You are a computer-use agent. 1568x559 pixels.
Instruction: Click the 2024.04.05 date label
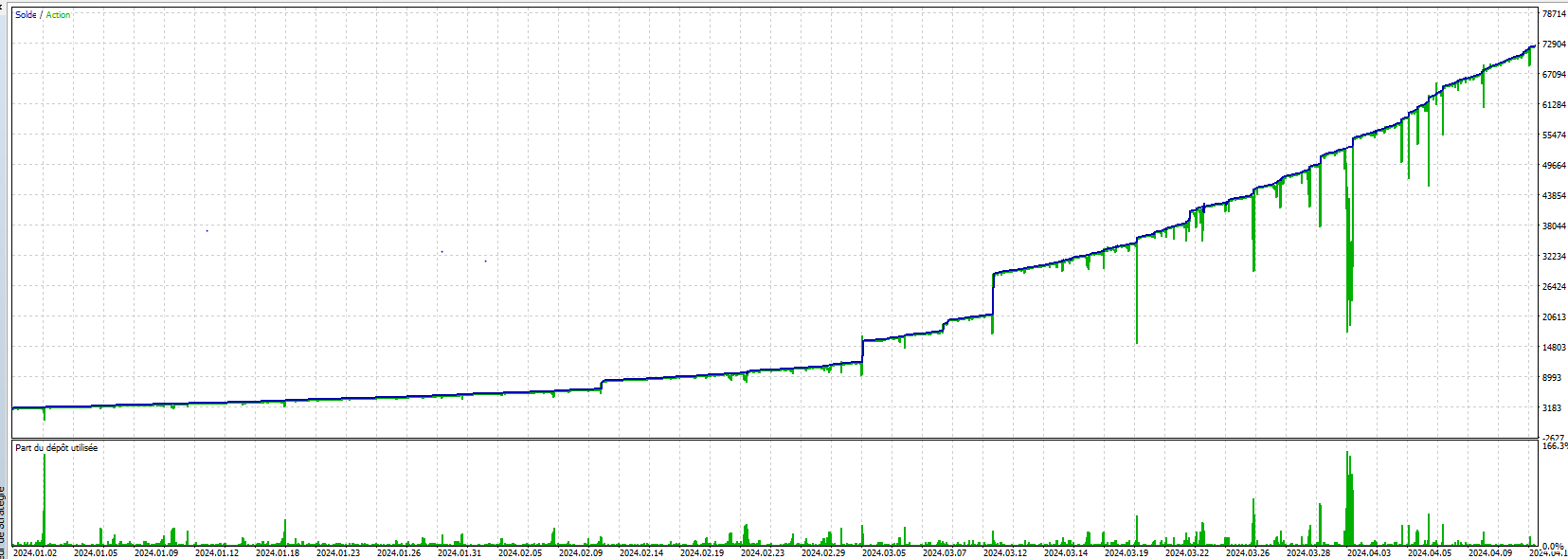point(1430,553)
